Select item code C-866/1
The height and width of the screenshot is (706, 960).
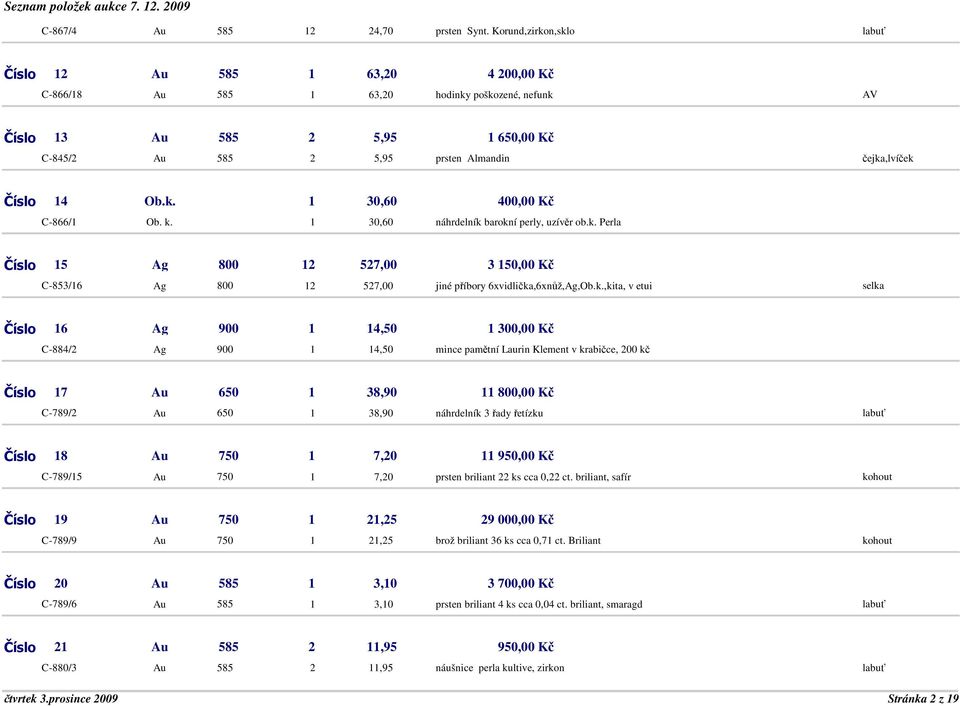pos(59,222)
